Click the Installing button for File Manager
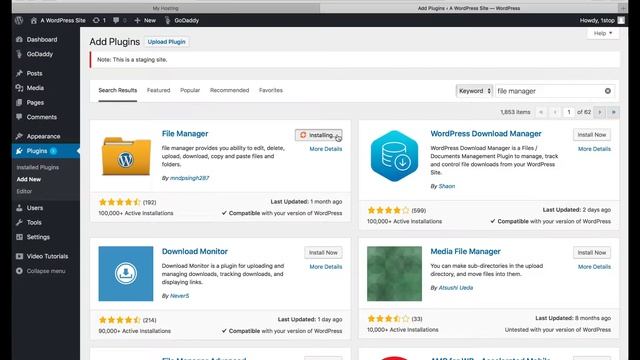Image resolution: width=640 pixels, height=360 pixels. tap(319, 135)
